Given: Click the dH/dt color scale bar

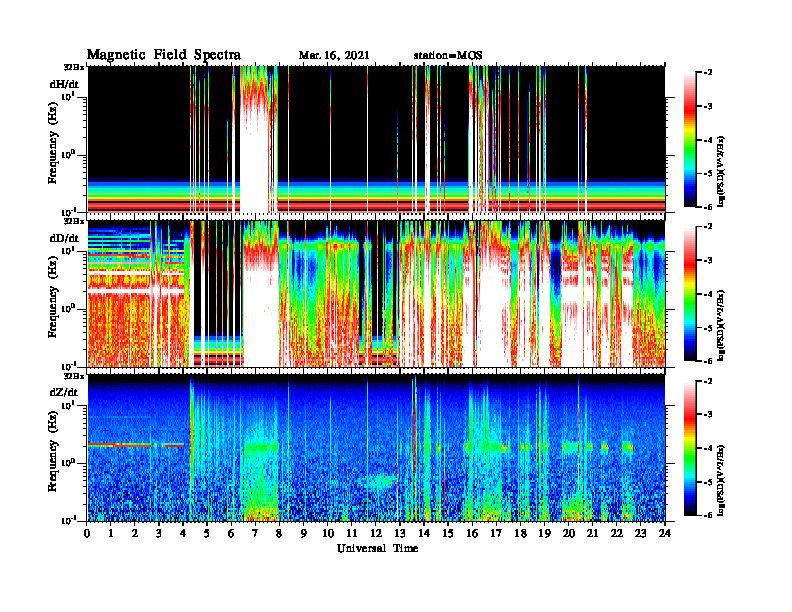Looking at the screenshot, I should click(690, 140).
